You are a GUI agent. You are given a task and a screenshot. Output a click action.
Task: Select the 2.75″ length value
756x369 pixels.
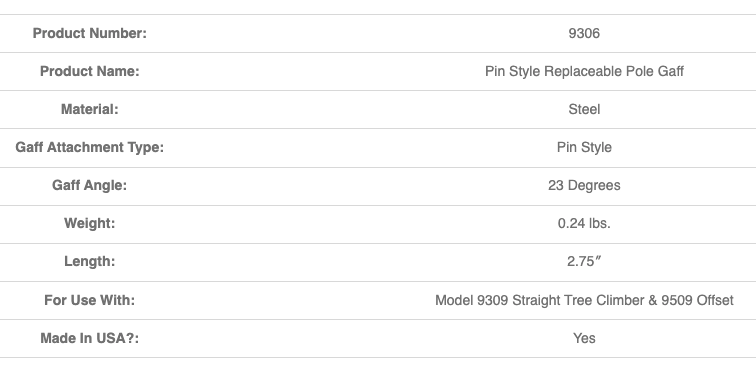coord(584,261)
